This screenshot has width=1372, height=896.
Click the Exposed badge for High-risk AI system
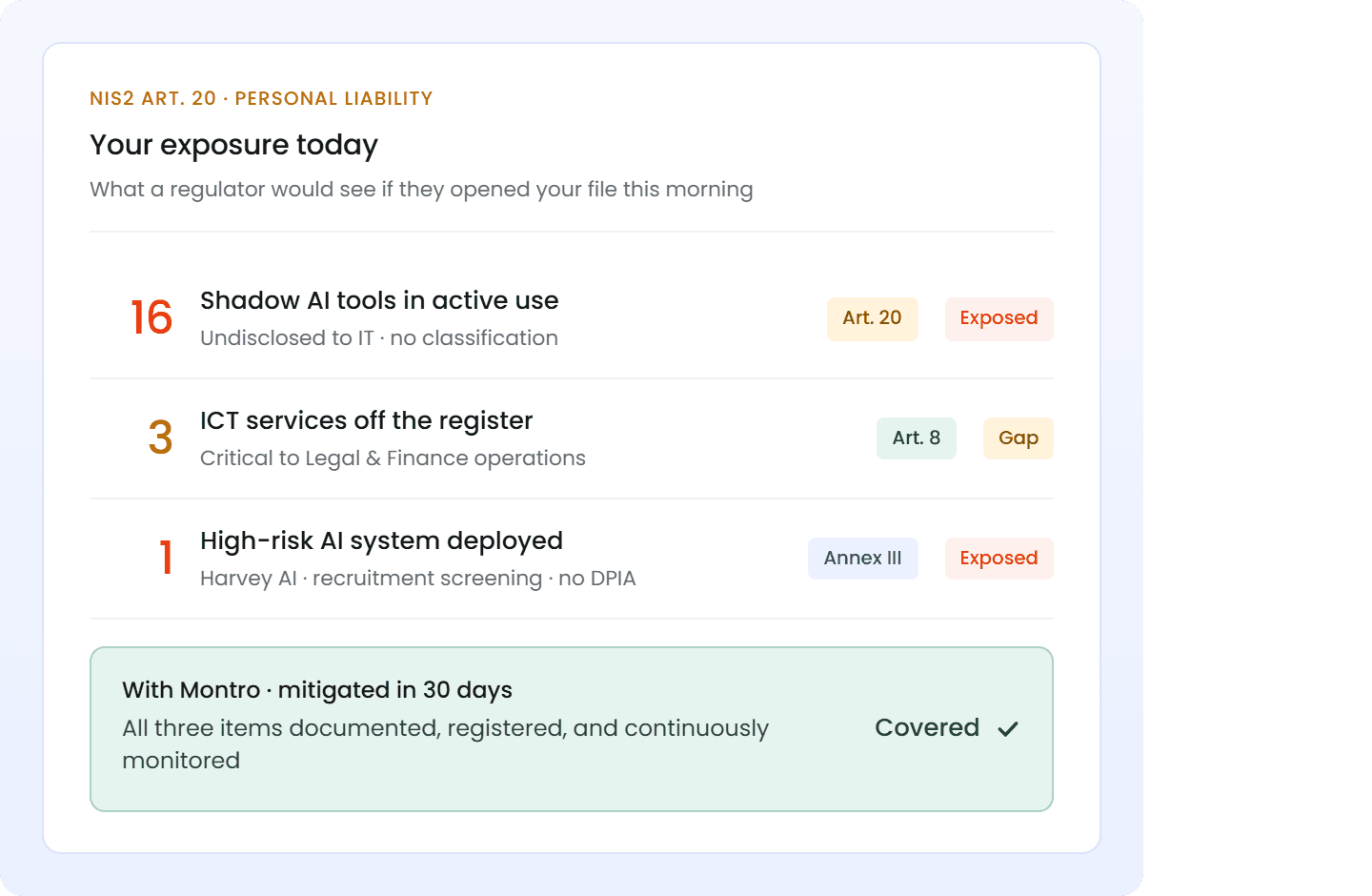[999, 559]
